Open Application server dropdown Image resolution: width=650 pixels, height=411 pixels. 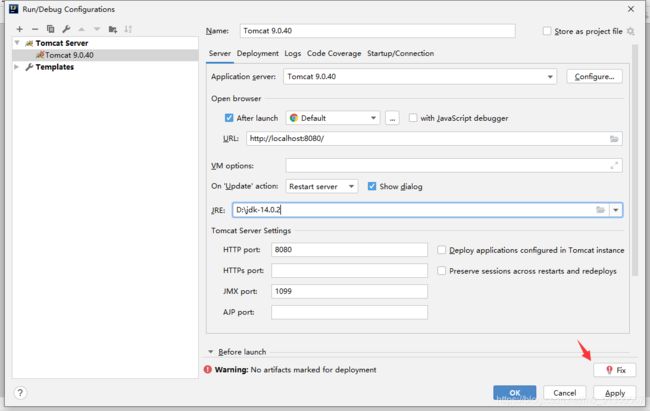(x=420, y=77)
